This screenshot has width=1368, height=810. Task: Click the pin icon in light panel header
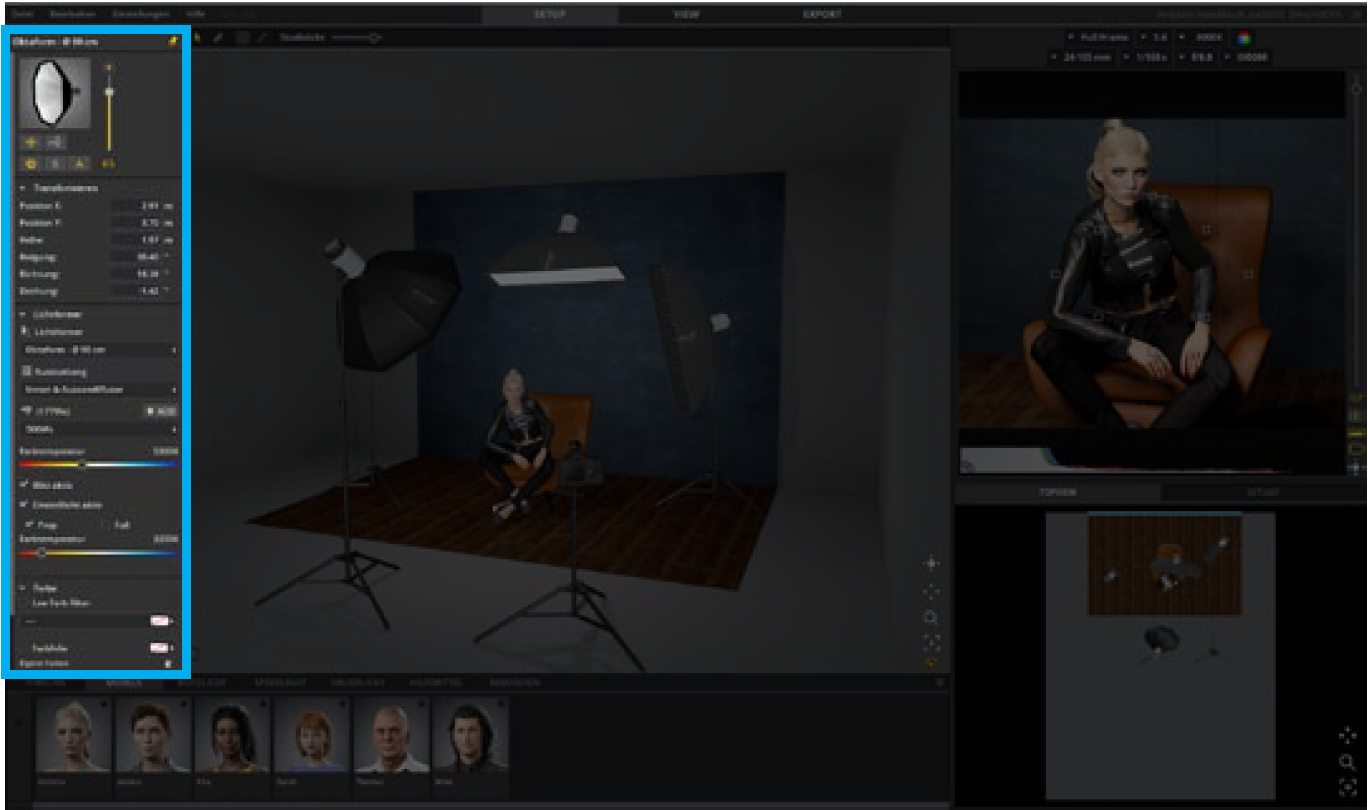coord(173,41)
